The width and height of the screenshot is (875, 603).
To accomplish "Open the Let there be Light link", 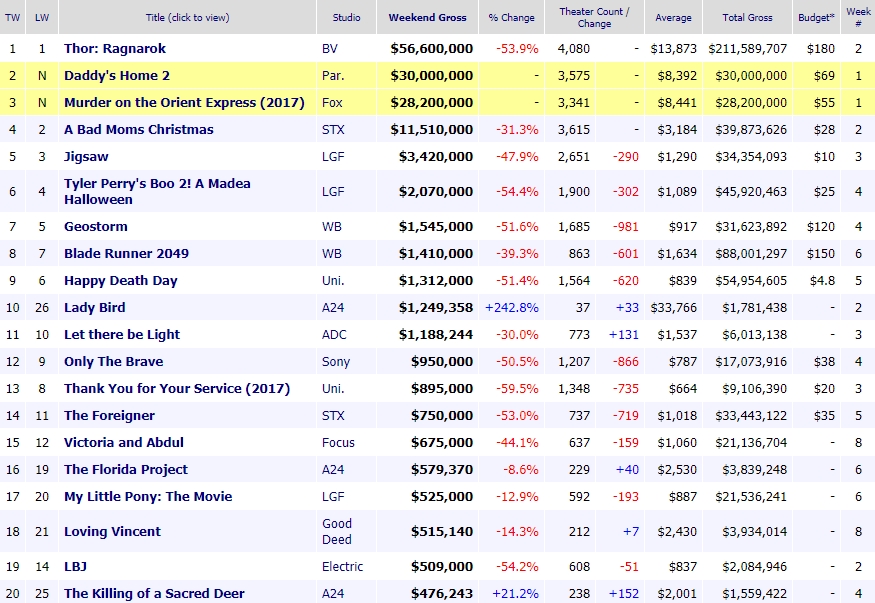I will (x=122, y=335).
